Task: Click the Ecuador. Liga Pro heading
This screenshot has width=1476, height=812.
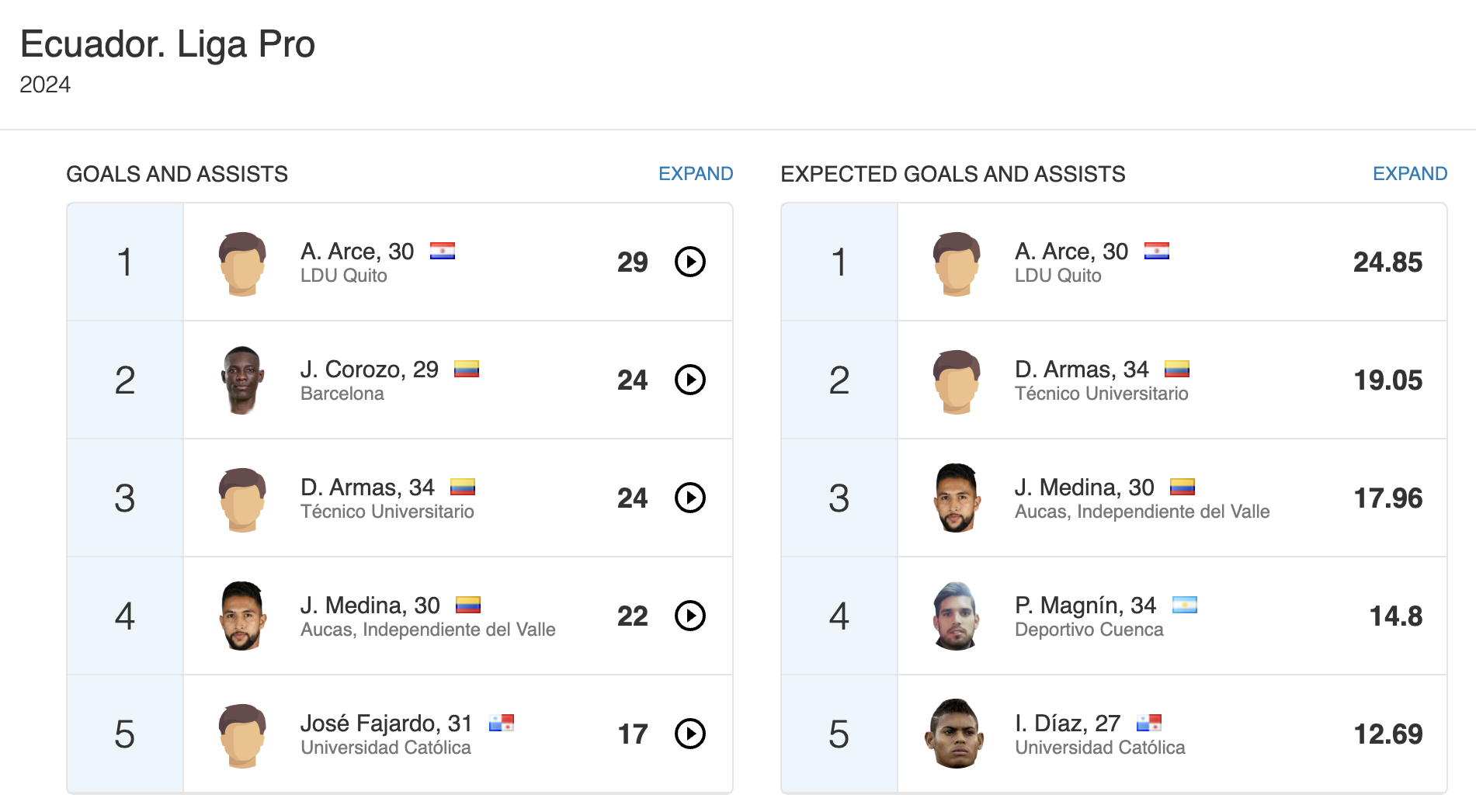Action: (168, 44)
